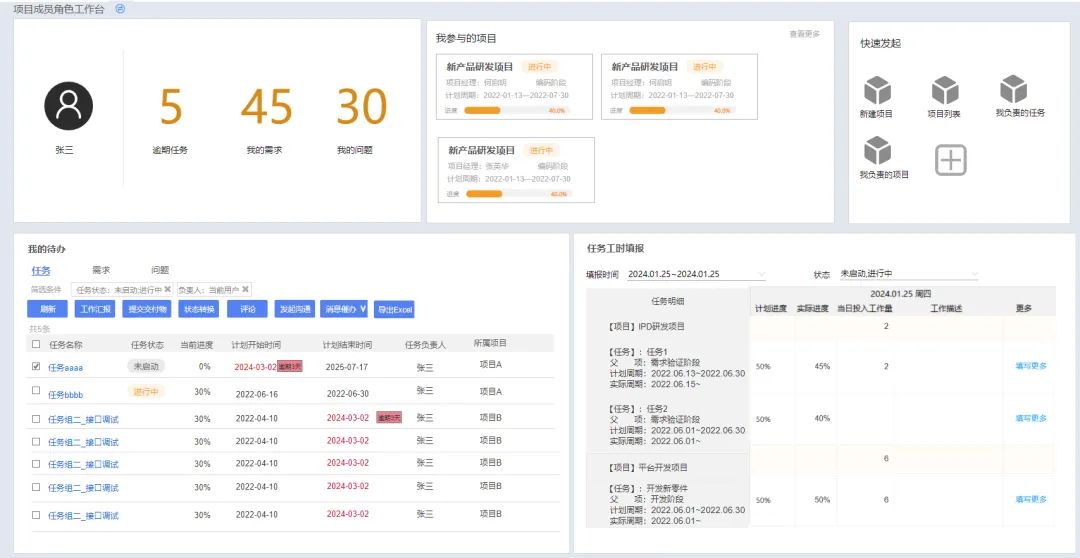This screenshot has width=1080, height=558.
Task: Click progress bar on 张英华's project card
Action: coord(518,194)
